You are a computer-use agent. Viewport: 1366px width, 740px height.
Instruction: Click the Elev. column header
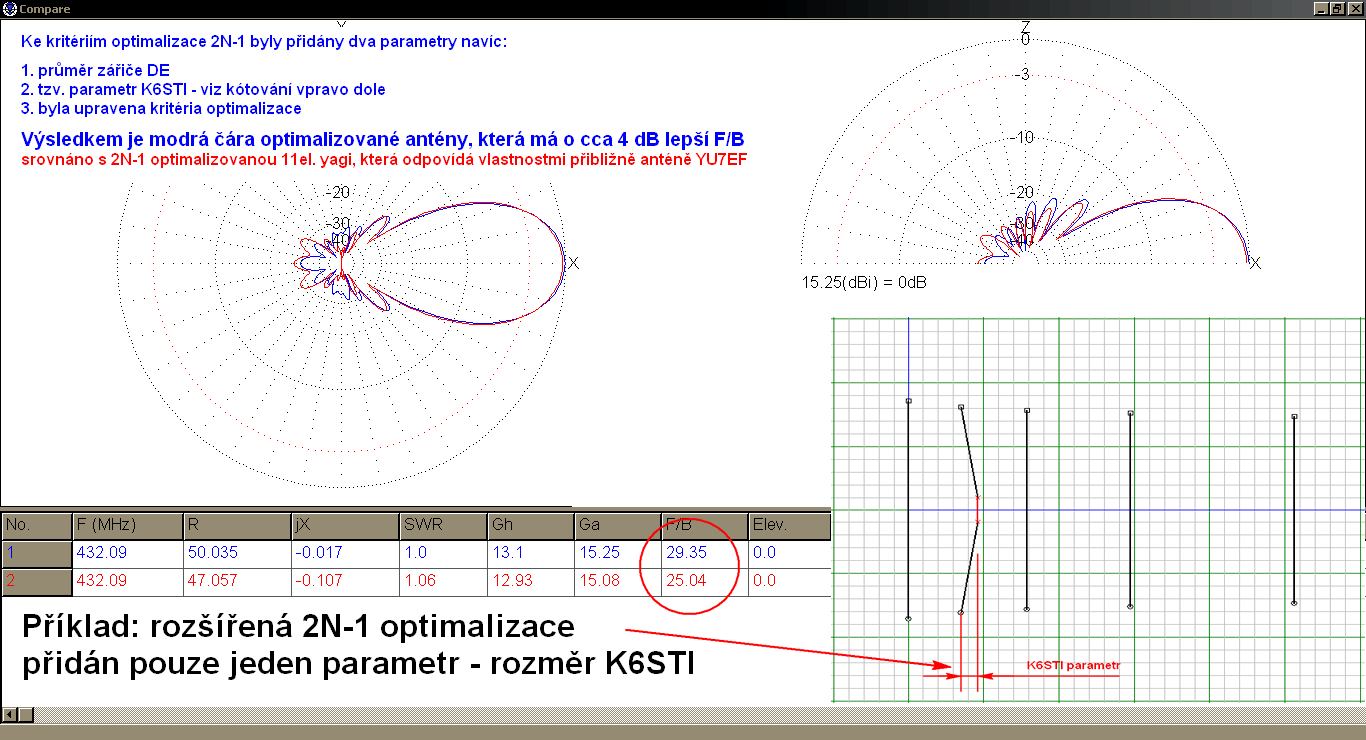pyautogui.click(x=789, y=525)
